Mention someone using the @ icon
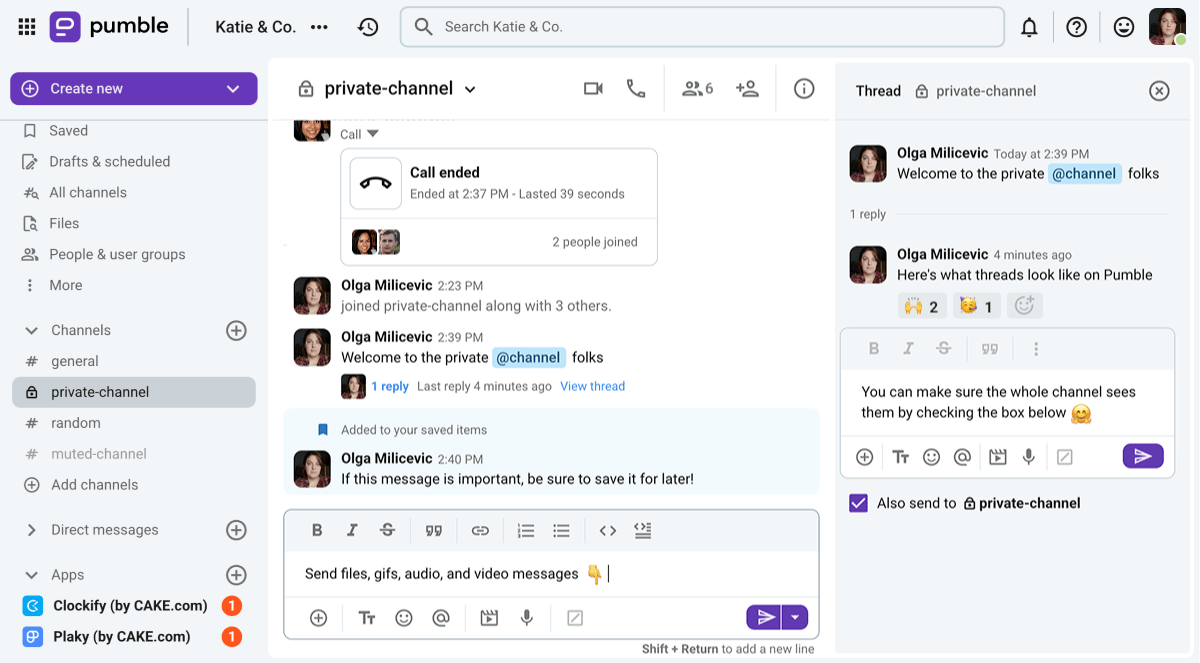 tap(441, 617)
